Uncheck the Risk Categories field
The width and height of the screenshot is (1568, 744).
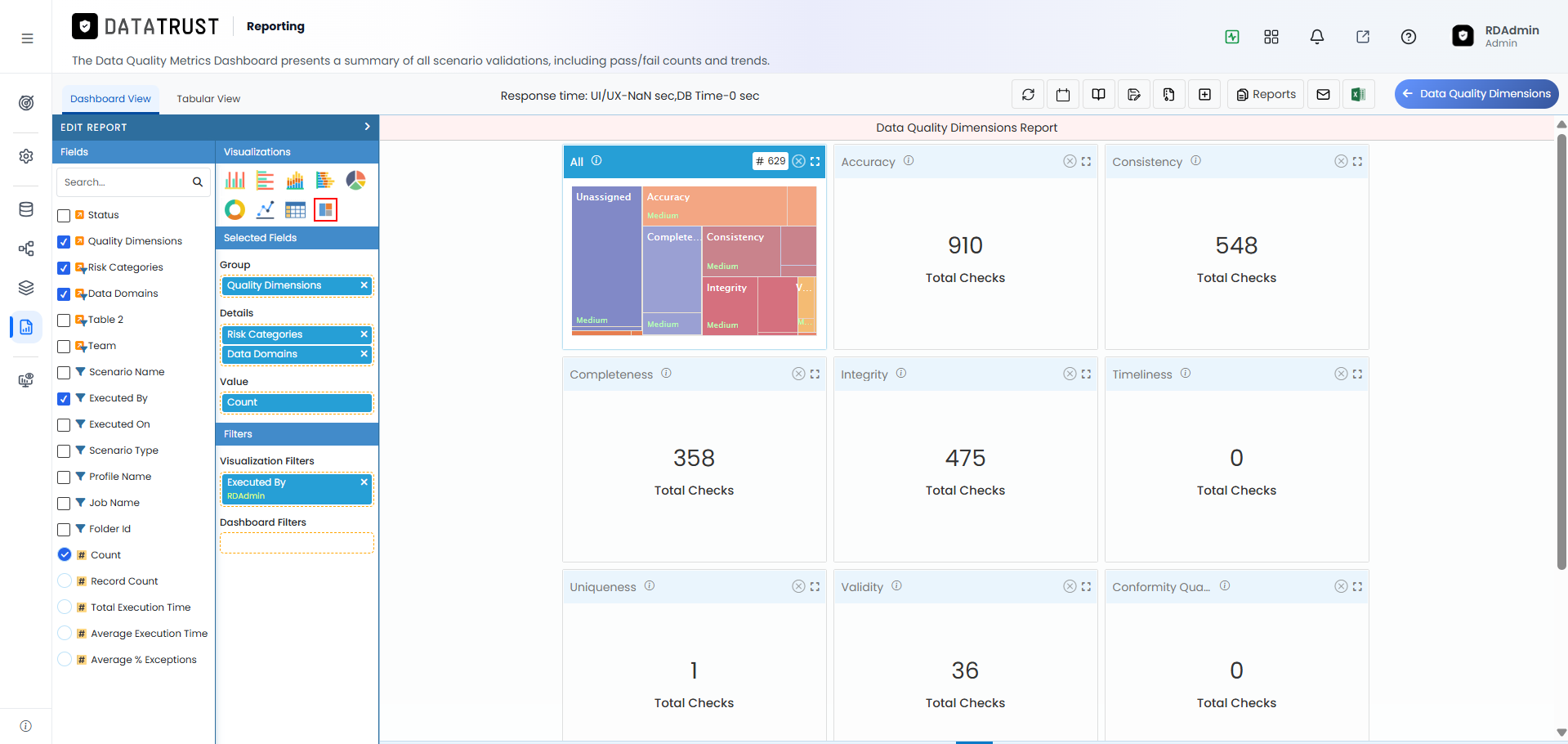click(64, 268)
